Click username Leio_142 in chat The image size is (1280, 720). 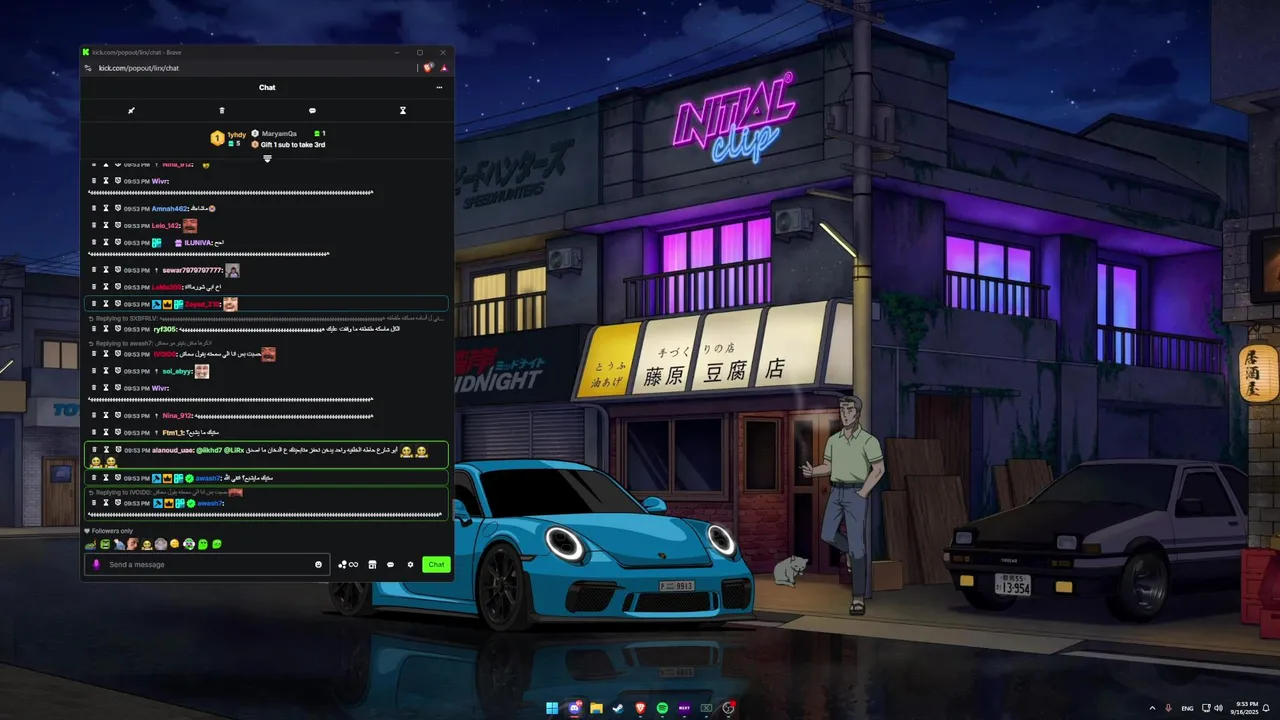coord(166,226)
